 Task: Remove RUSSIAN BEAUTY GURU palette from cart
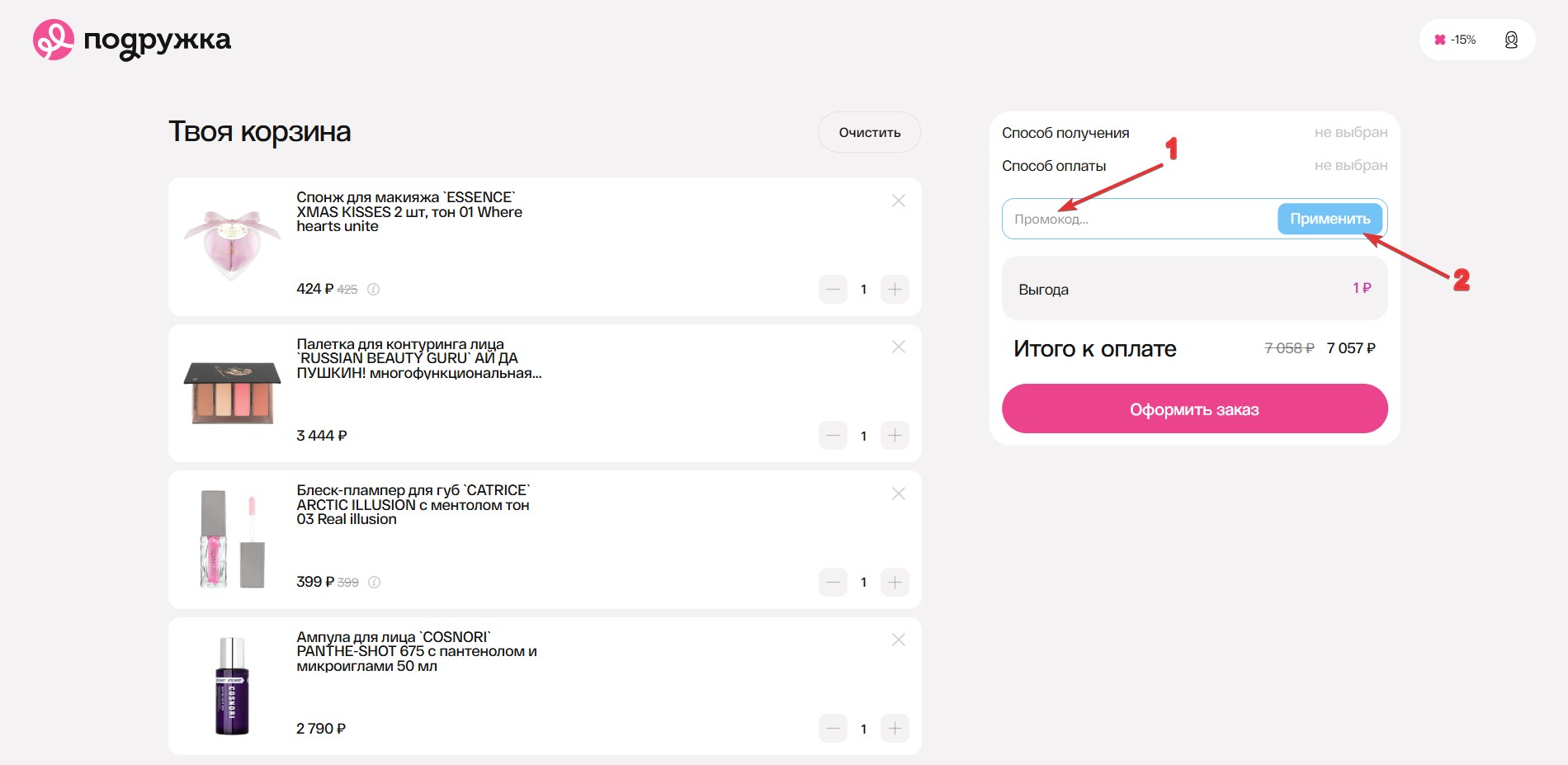pos(899,347)
